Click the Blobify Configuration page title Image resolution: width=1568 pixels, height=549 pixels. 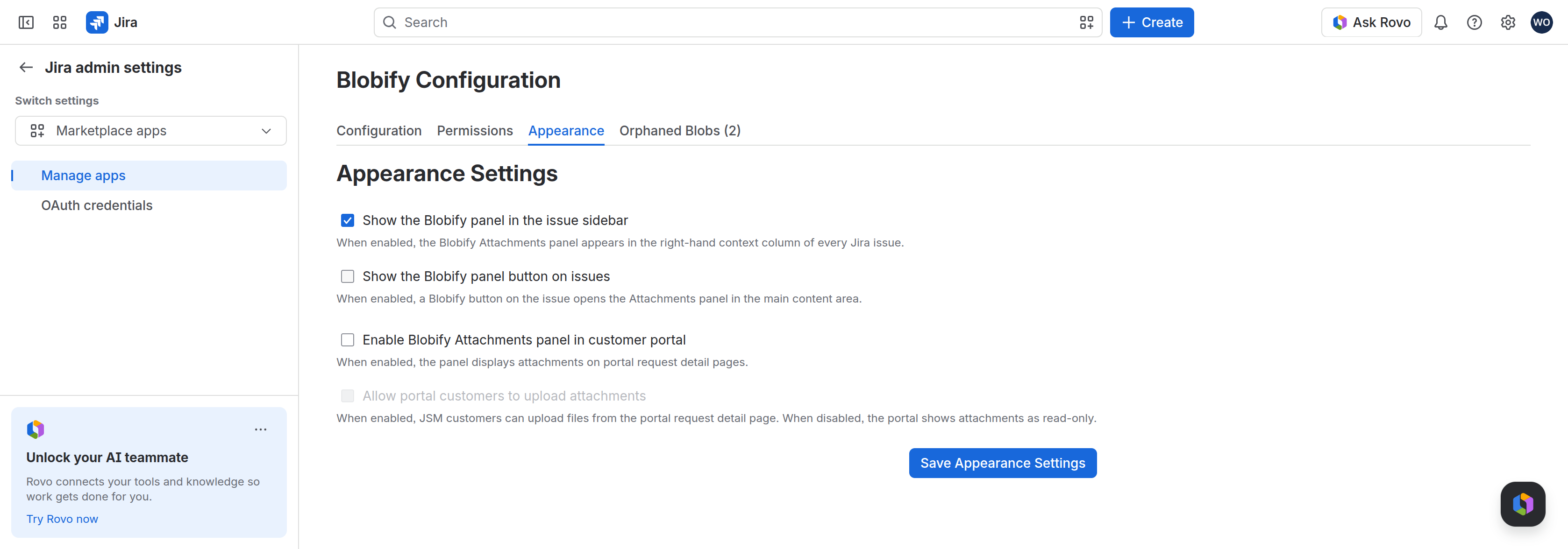[449, 80]
